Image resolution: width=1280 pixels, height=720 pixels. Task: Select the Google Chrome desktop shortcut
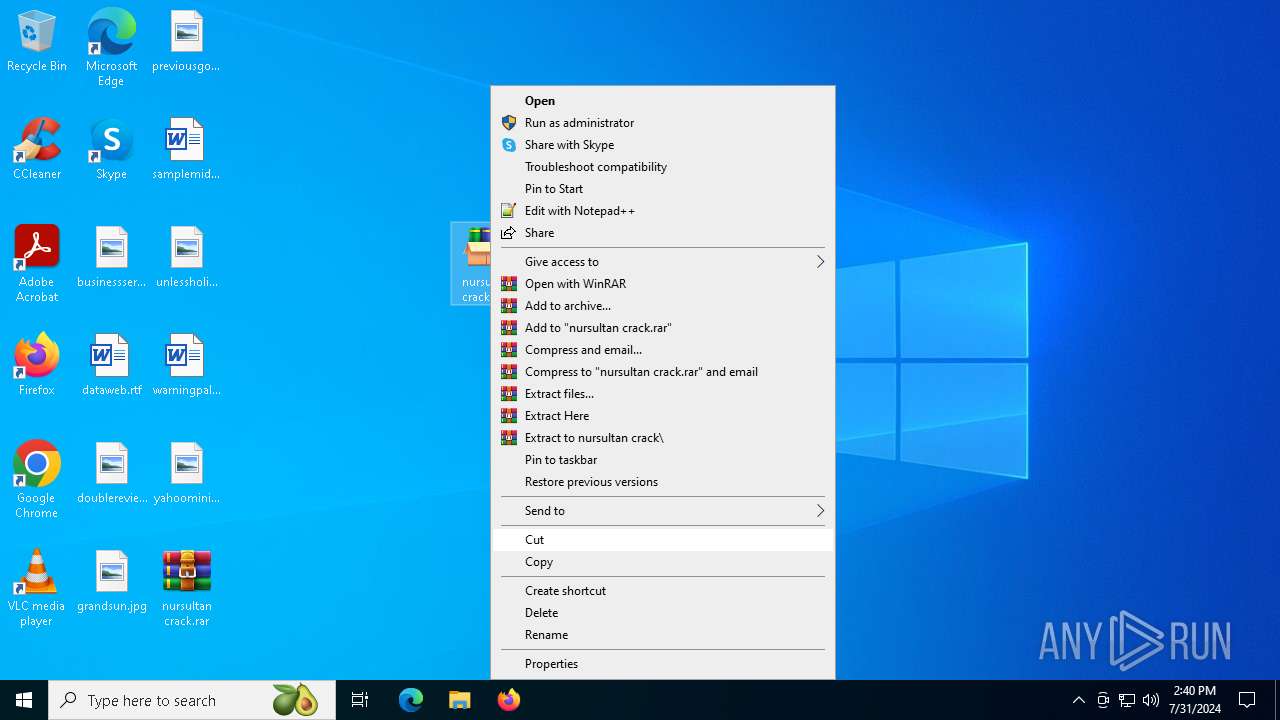(37, 480)
